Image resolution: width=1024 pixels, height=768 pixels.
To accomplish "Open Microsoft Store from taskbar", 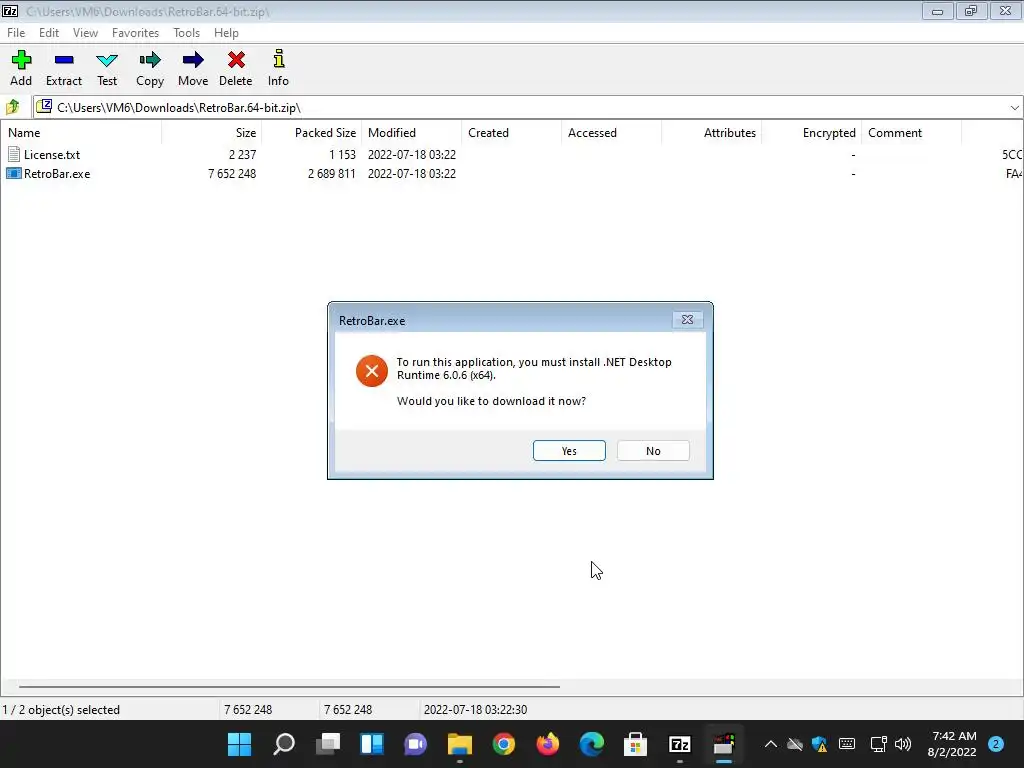I will click(635, 744).
